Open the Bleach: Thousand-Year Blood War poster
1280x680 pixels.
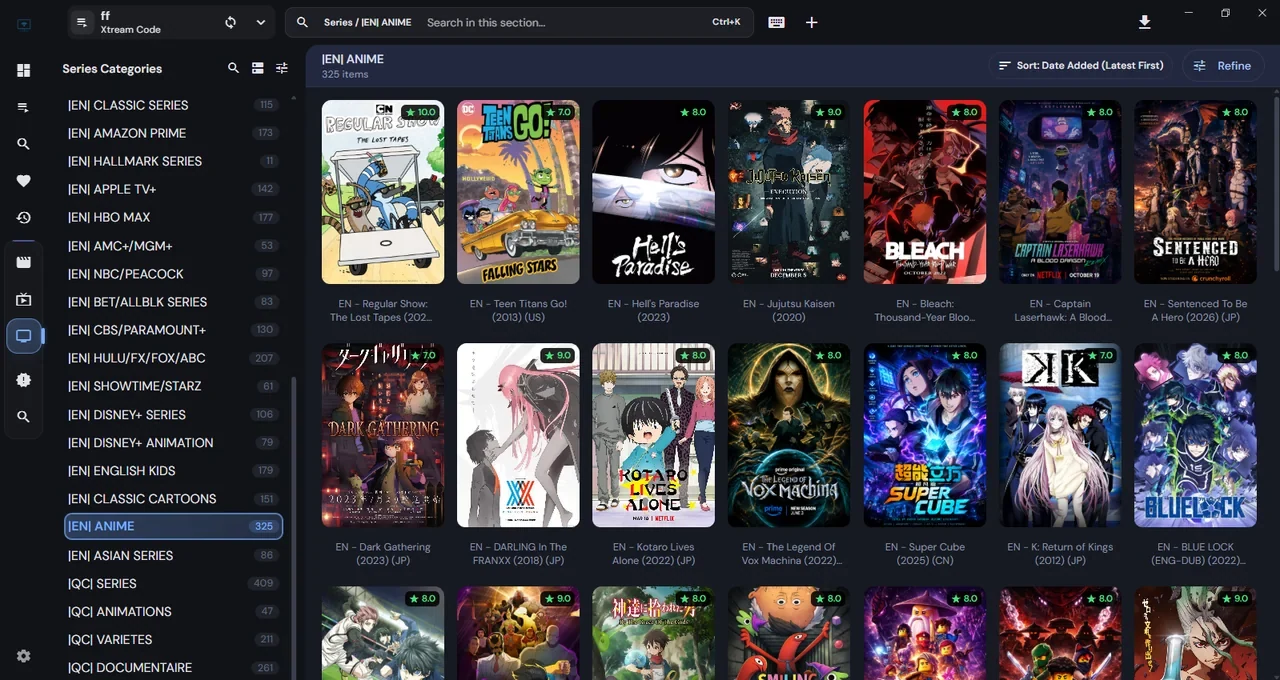(925, 192)
